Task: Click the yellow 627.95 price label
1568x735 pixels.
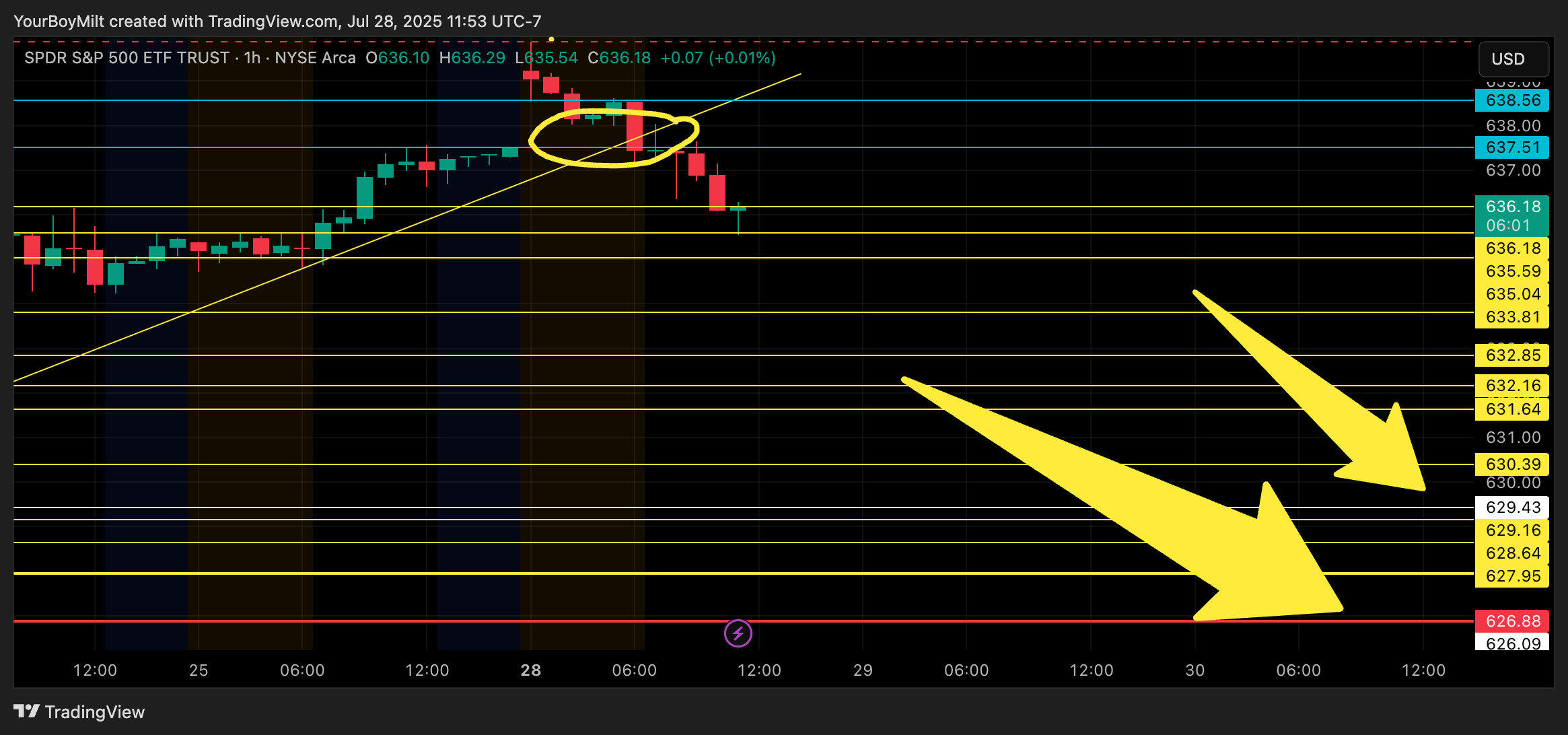Action: (x=1511, y=576)
